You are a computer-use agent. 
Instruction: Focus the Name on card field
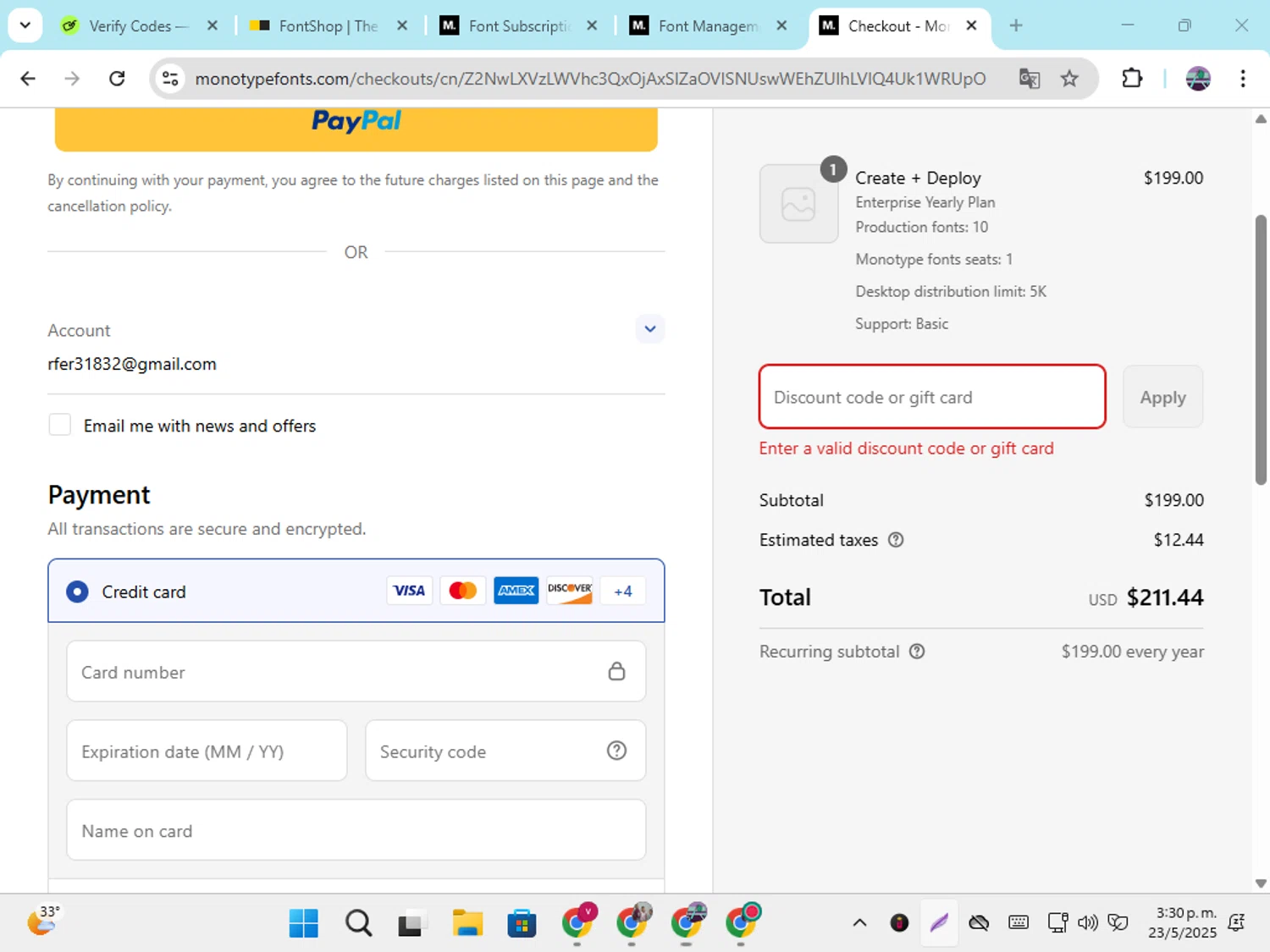[x=356, y=830]
